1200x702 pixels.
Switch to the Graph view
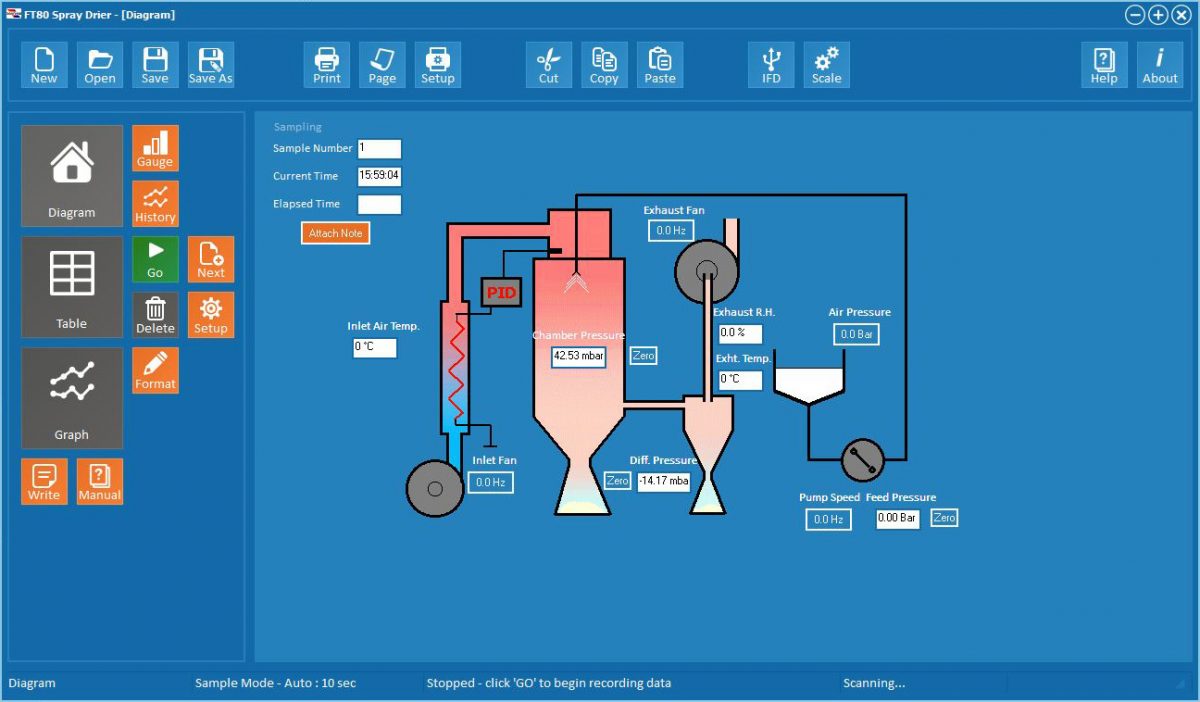[x=72, y=398]
